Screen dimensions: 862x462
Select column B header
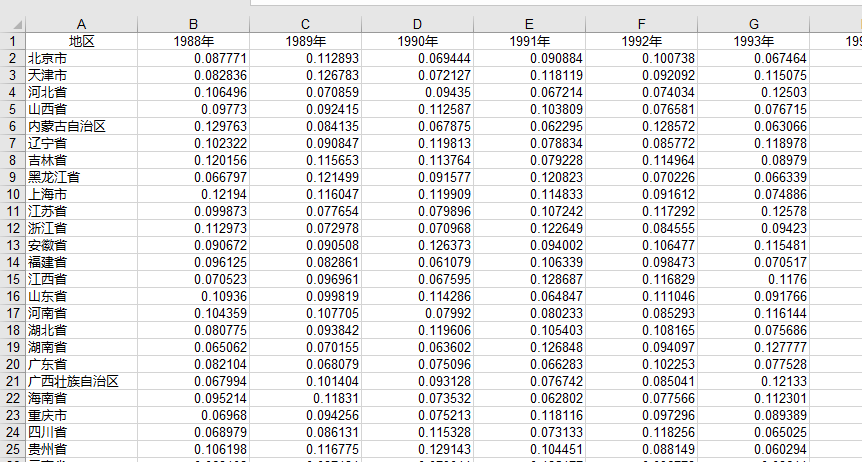click(193, 24)
